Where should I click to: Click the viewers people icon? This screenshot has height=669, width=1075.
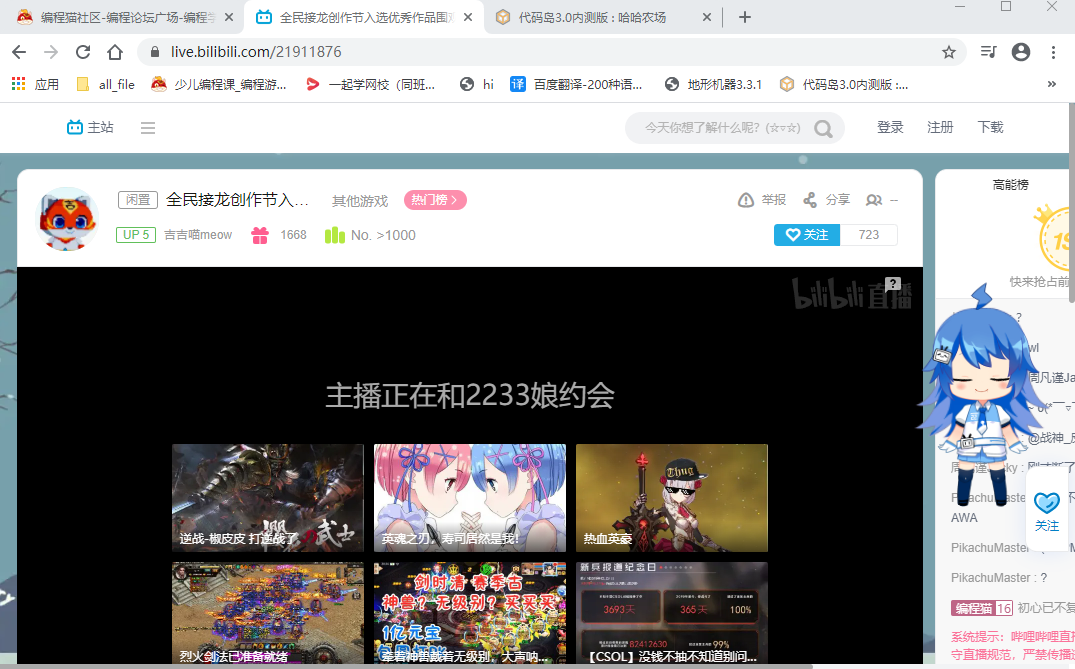[x=873, y=200]
